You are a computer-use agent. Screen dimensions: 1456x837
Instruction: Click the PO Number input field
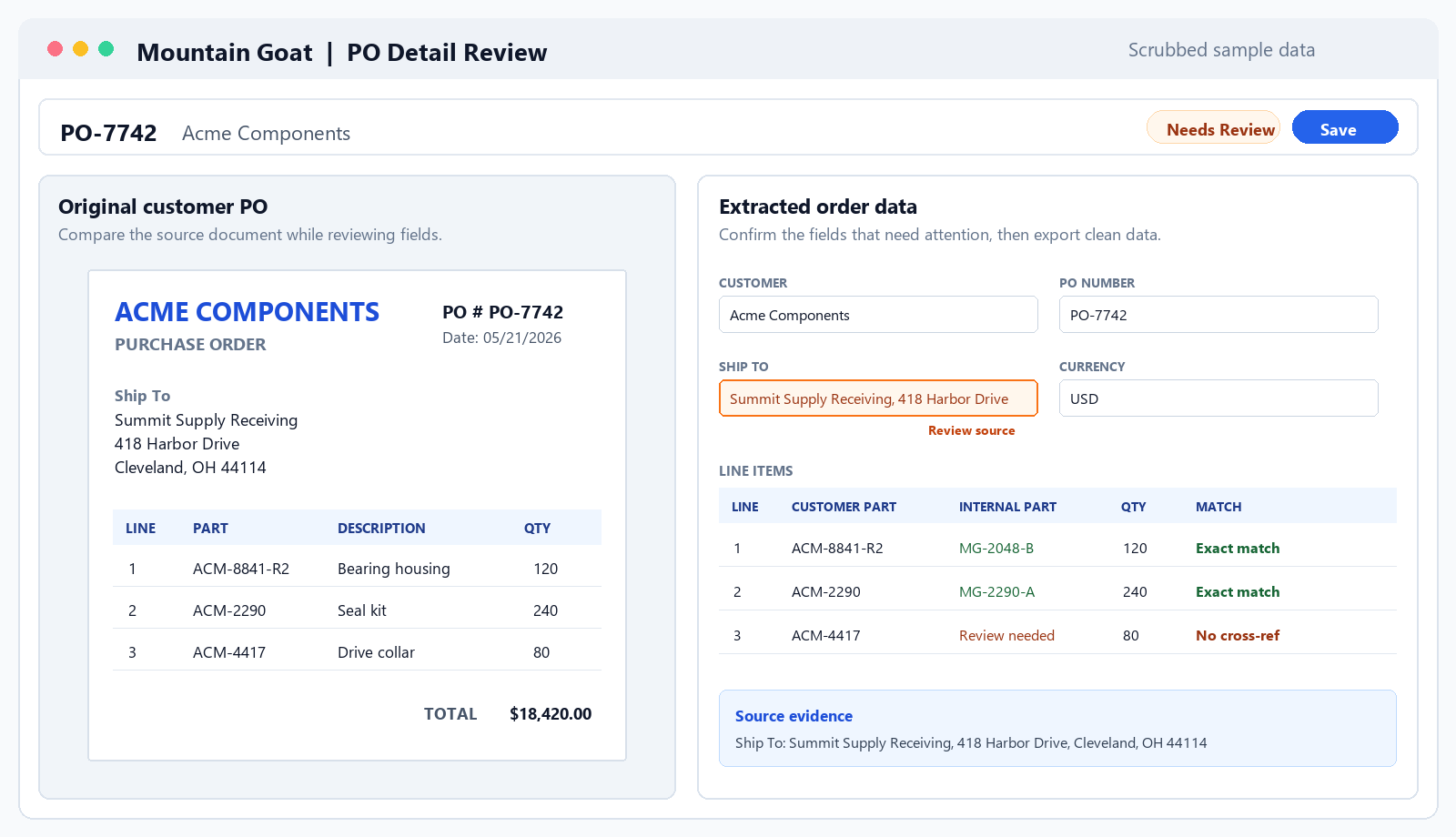[x=1218, y=315]
